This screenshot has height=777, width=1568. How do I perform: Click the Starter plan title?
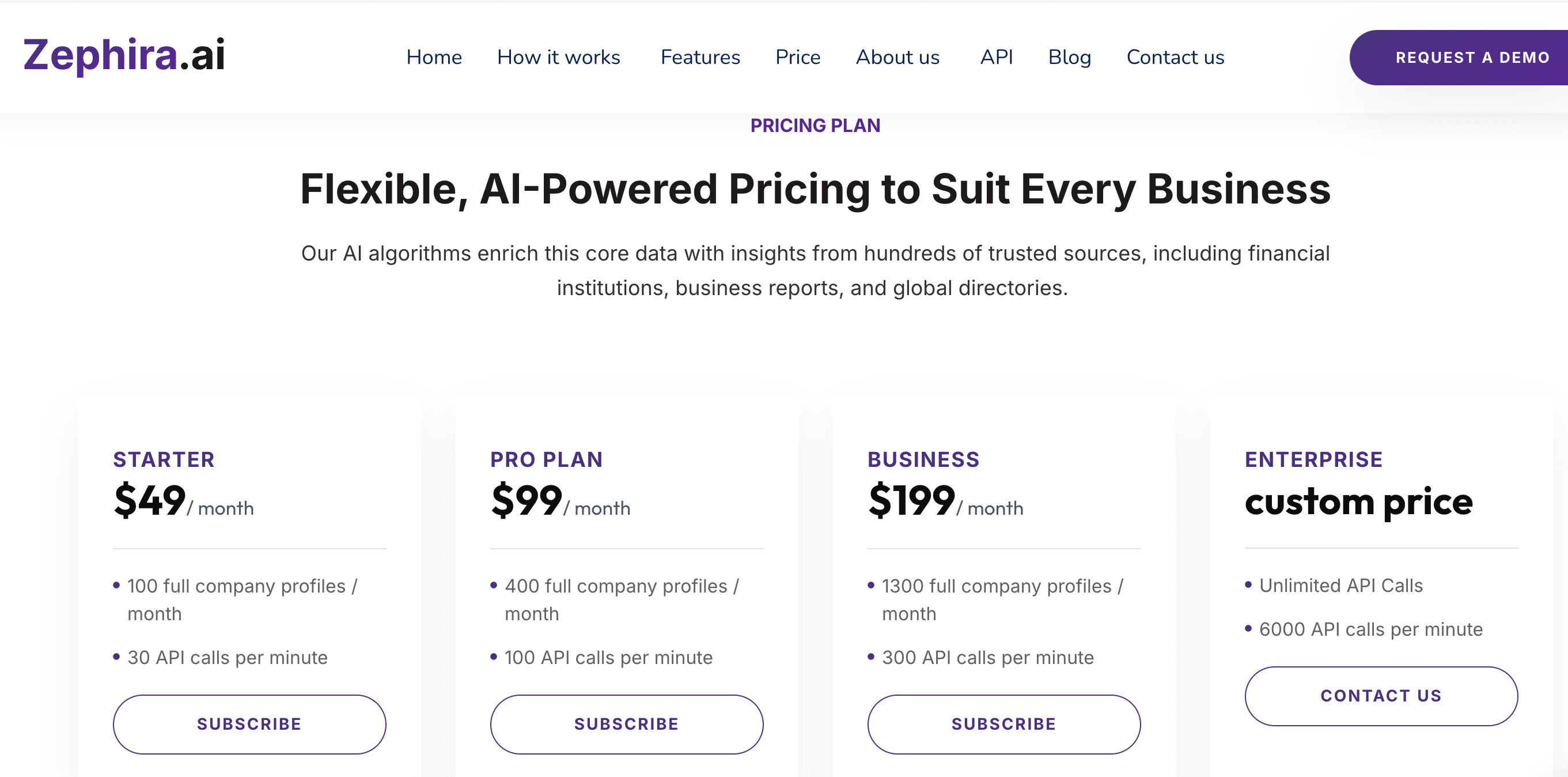pos(164,459)
